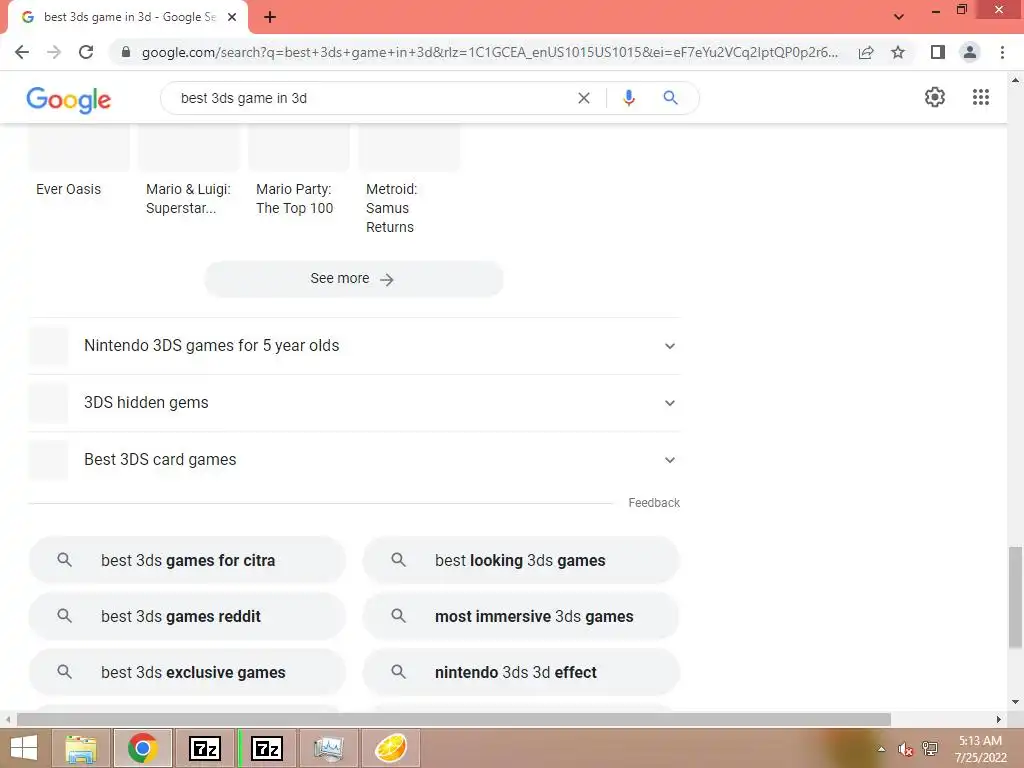Go back using browser back arrow
The image size is (1024, 768).
coord(22,52)
